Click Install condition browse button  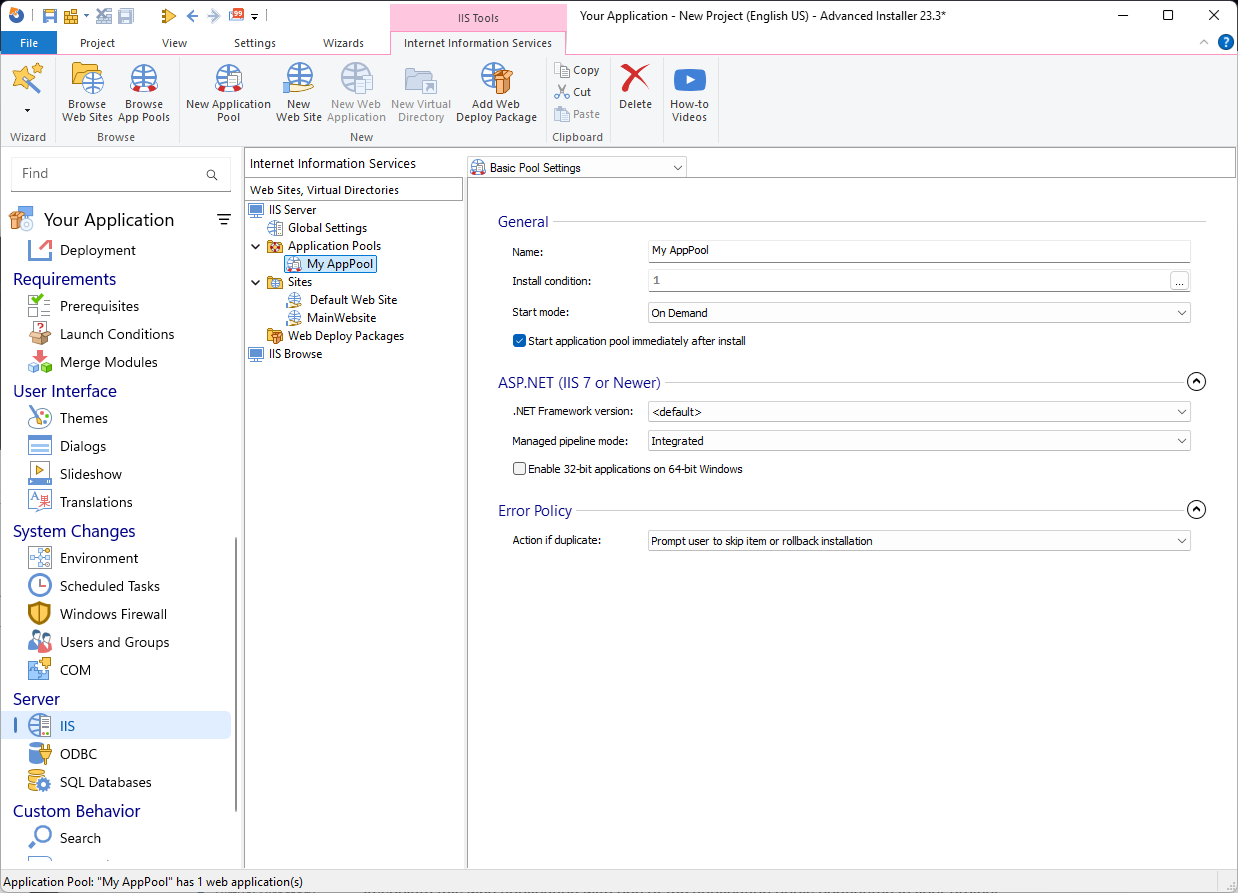click(1180, 282)
